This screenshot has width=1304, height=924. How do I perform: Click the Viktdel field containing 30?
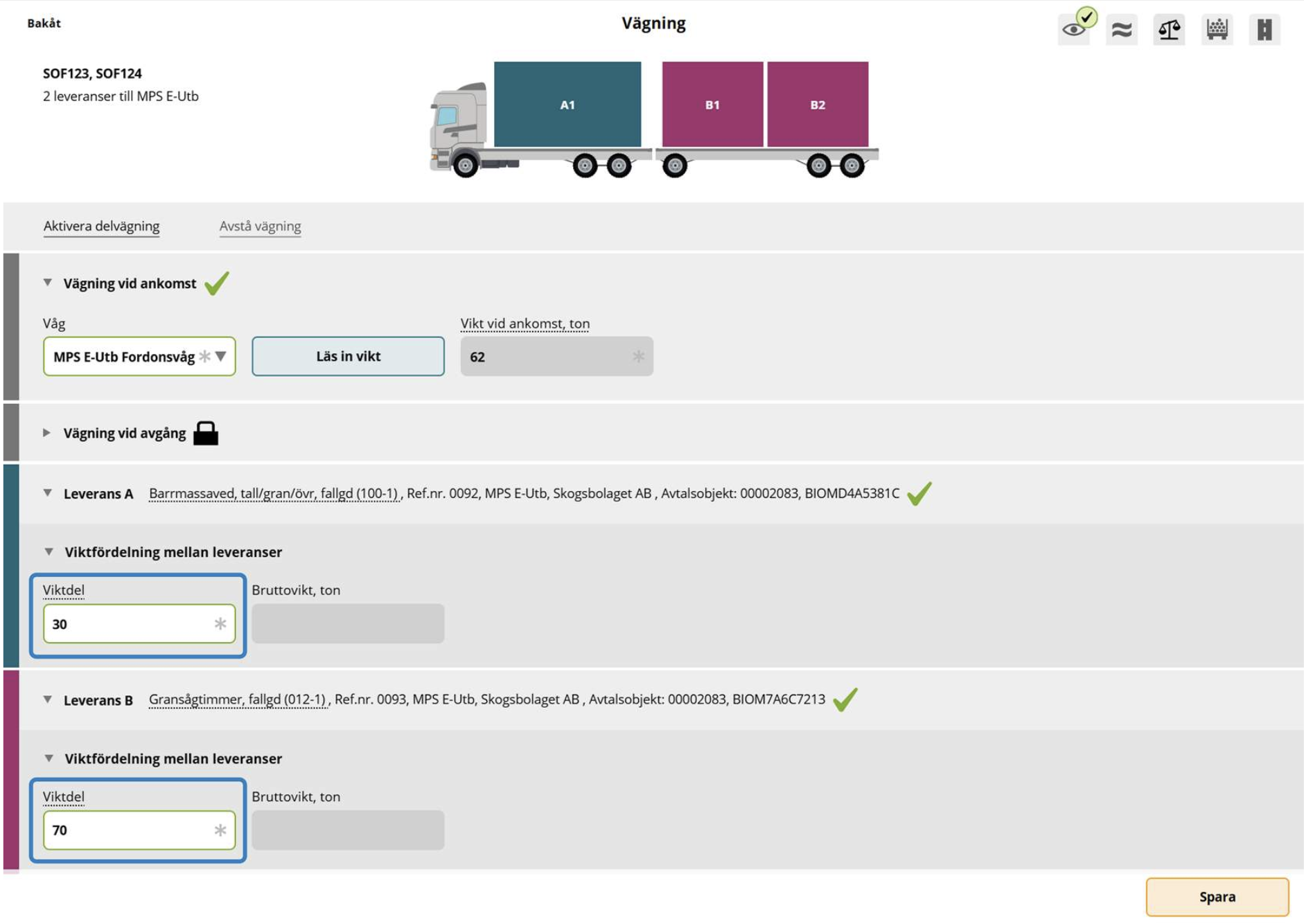point(139,623)
